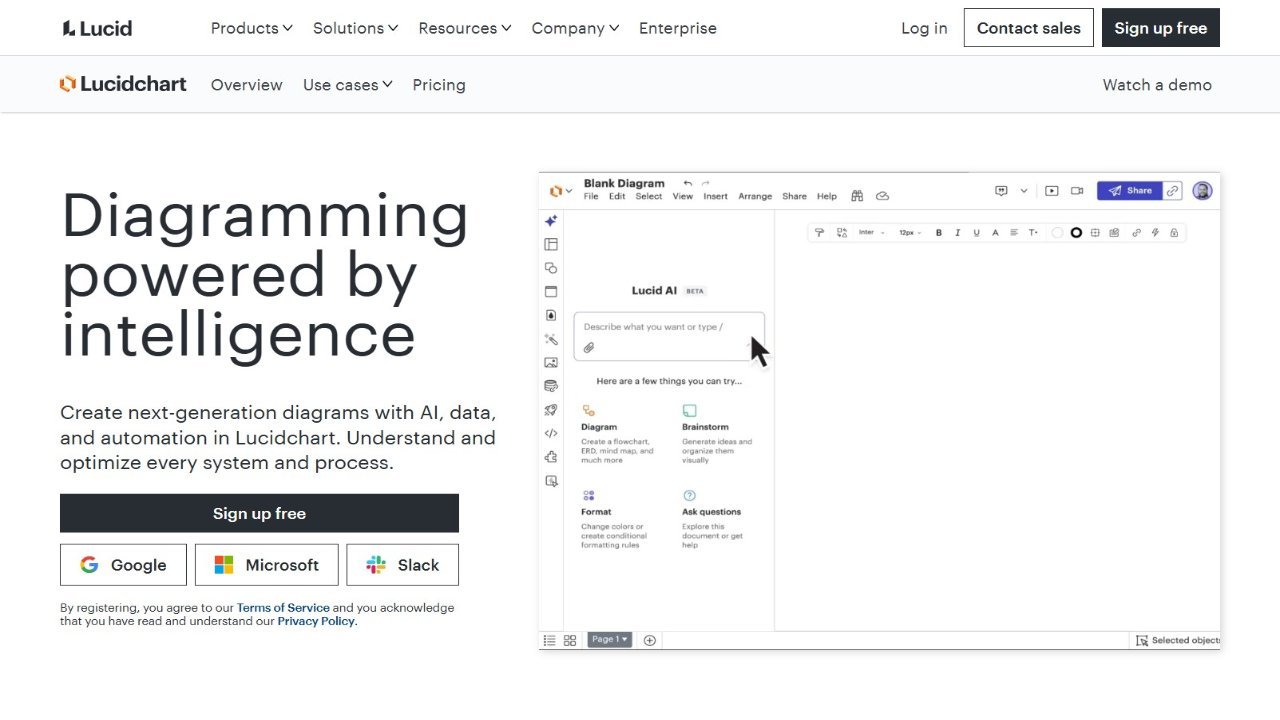
Task: Sign up with Slack
Action: point(403,565)
